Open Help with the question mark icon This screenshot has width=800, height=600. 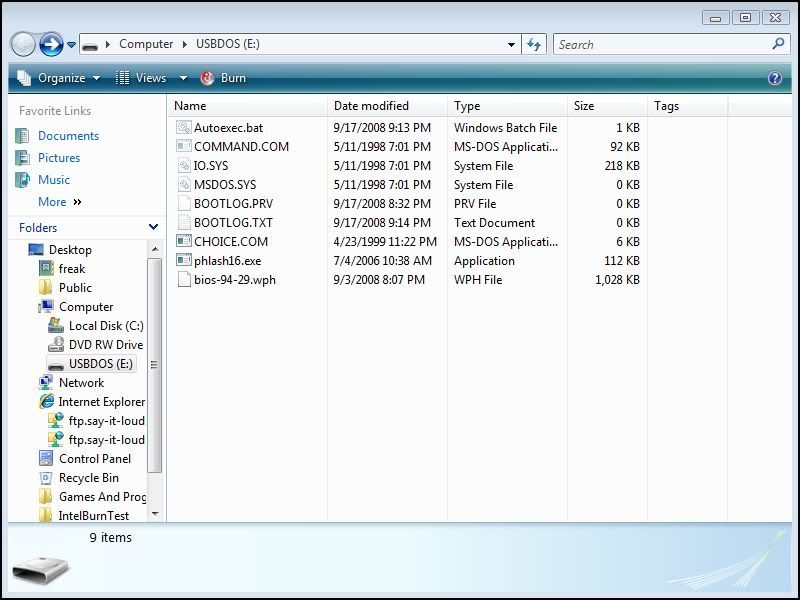click(x=774, y=78)
